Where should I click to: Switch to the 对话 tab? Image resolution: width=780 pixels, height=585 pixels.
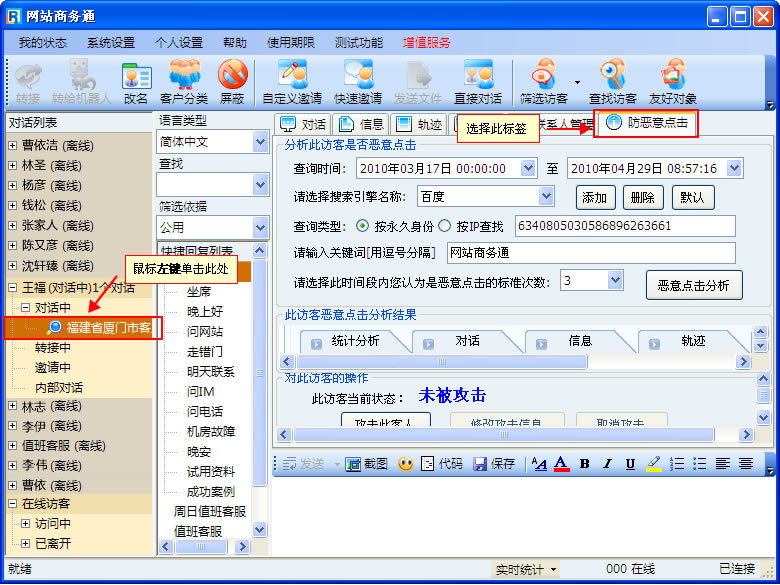click(302, 124)
